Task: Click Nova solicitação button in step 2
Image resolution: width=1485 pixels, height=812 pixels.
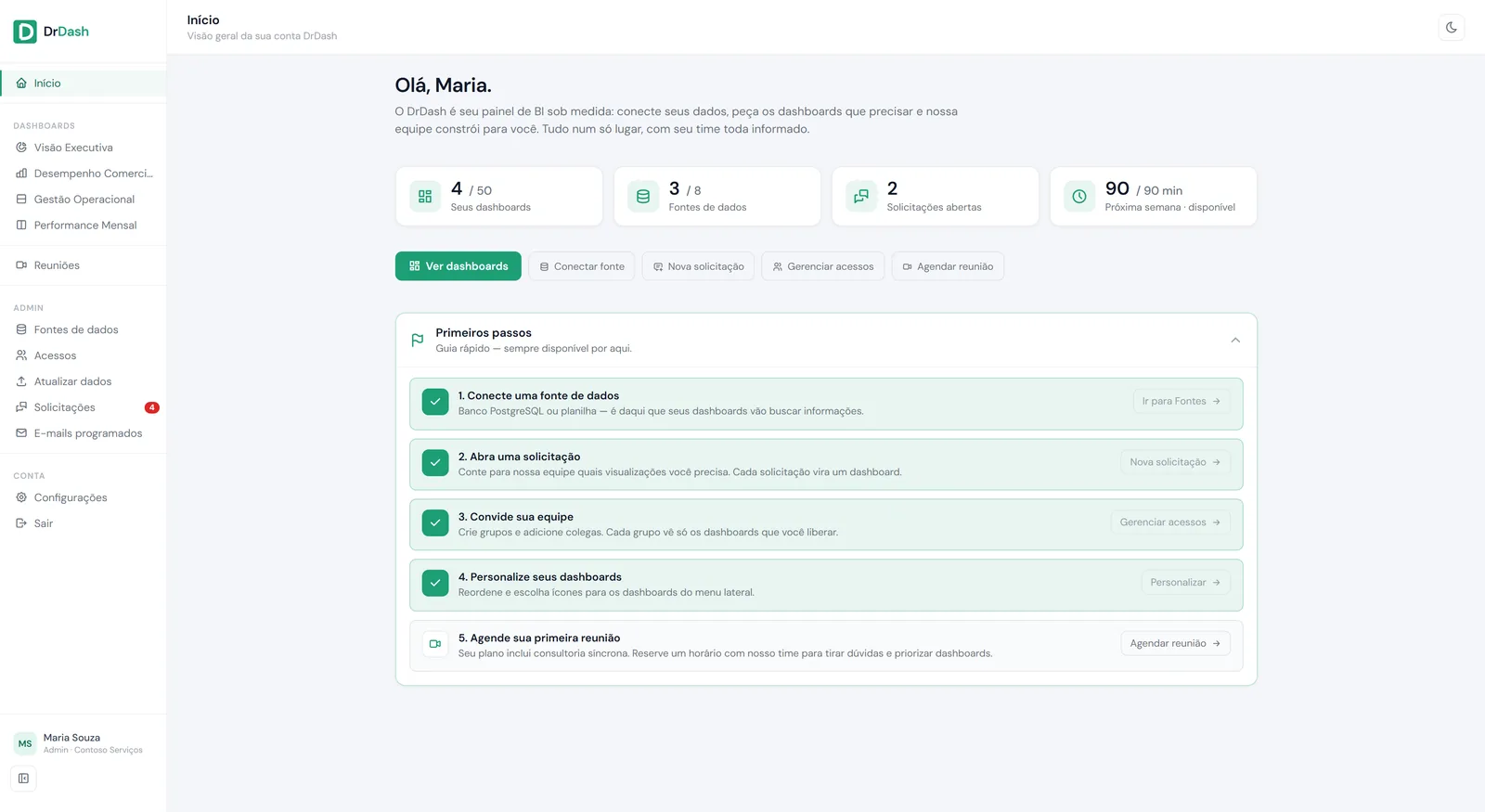Action: (x=1175, y=462)
